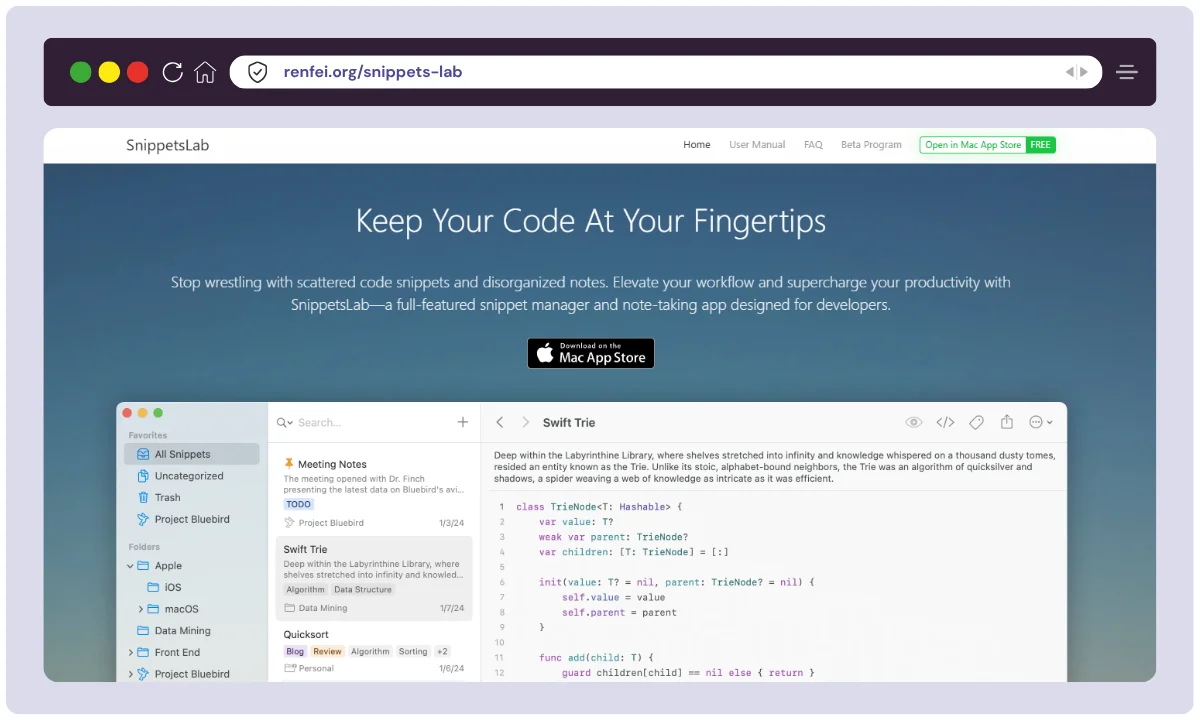This screenshot has width=1200, height=720.
Task: Click the code brackets icon in editor toolbar
Action: (x=945, y=423)
